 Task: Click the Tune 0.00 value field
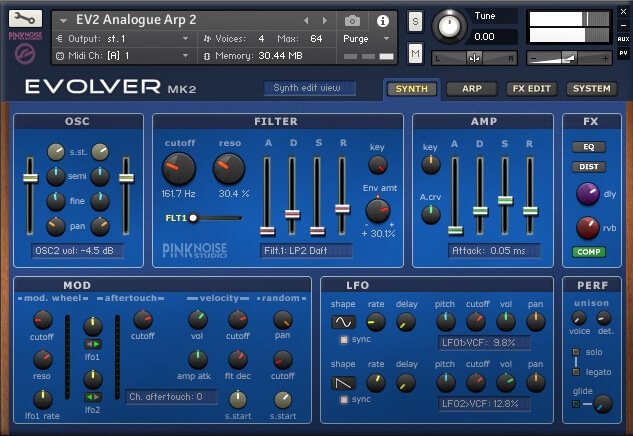[495, 37]
